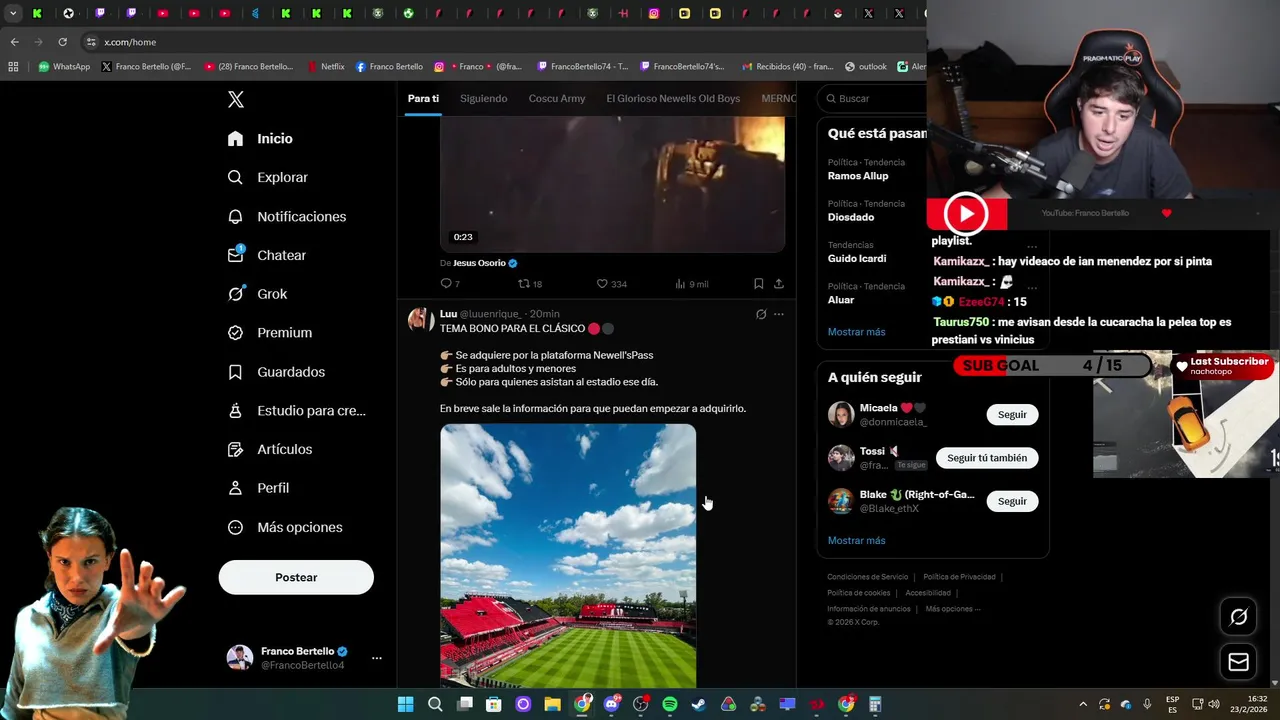Viewport: 1280px width, 720px height.
Task: Open Spotify from the taskbar
Action: click(x=669, y=704)
